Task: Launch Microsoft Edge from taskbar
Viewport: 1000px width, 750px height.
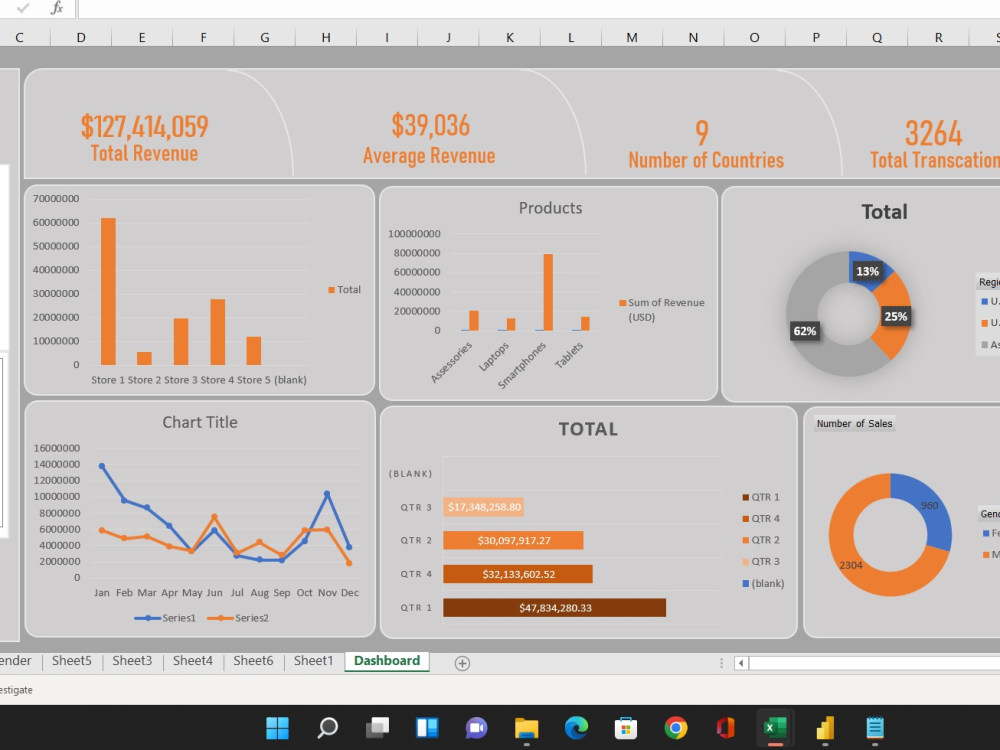Action: [x=577, y=727]
